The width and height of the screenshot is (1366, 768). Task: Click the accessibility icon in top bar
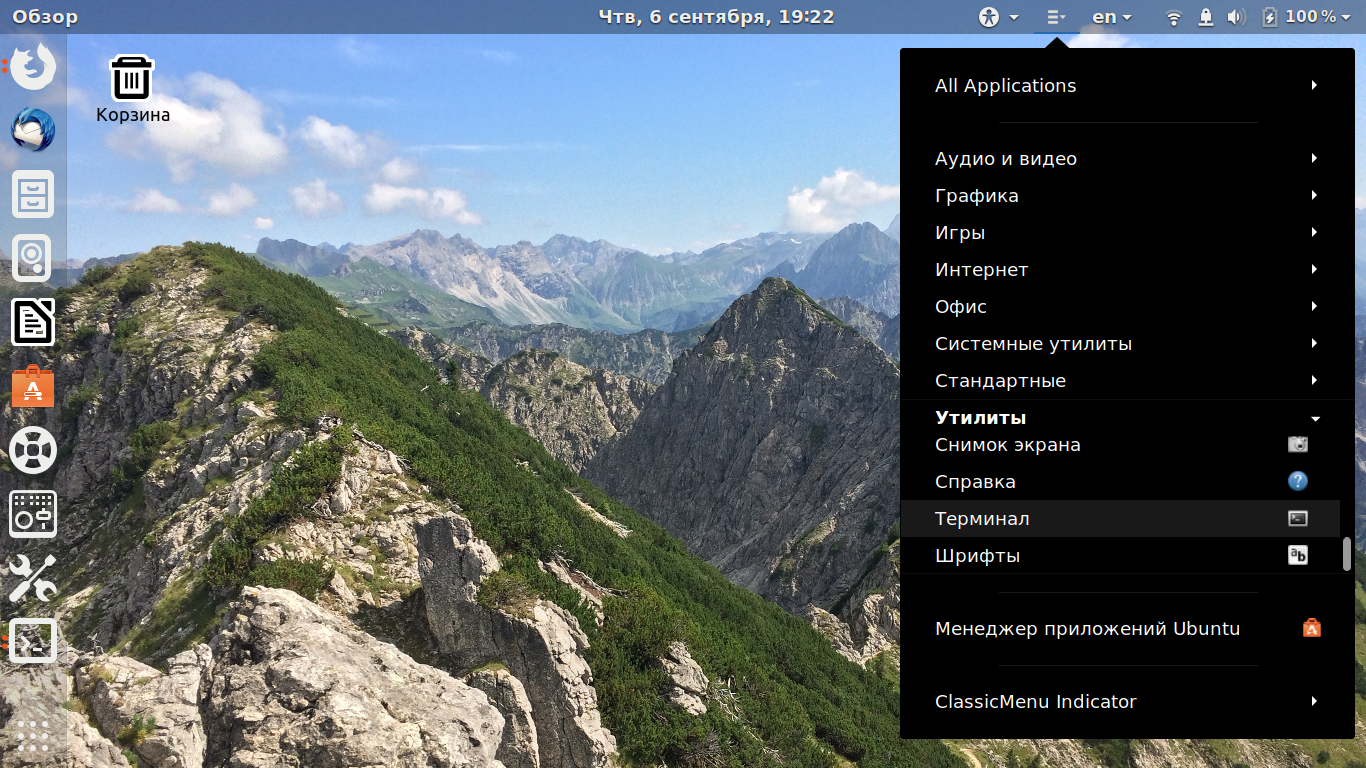click(x=988, y=17)
